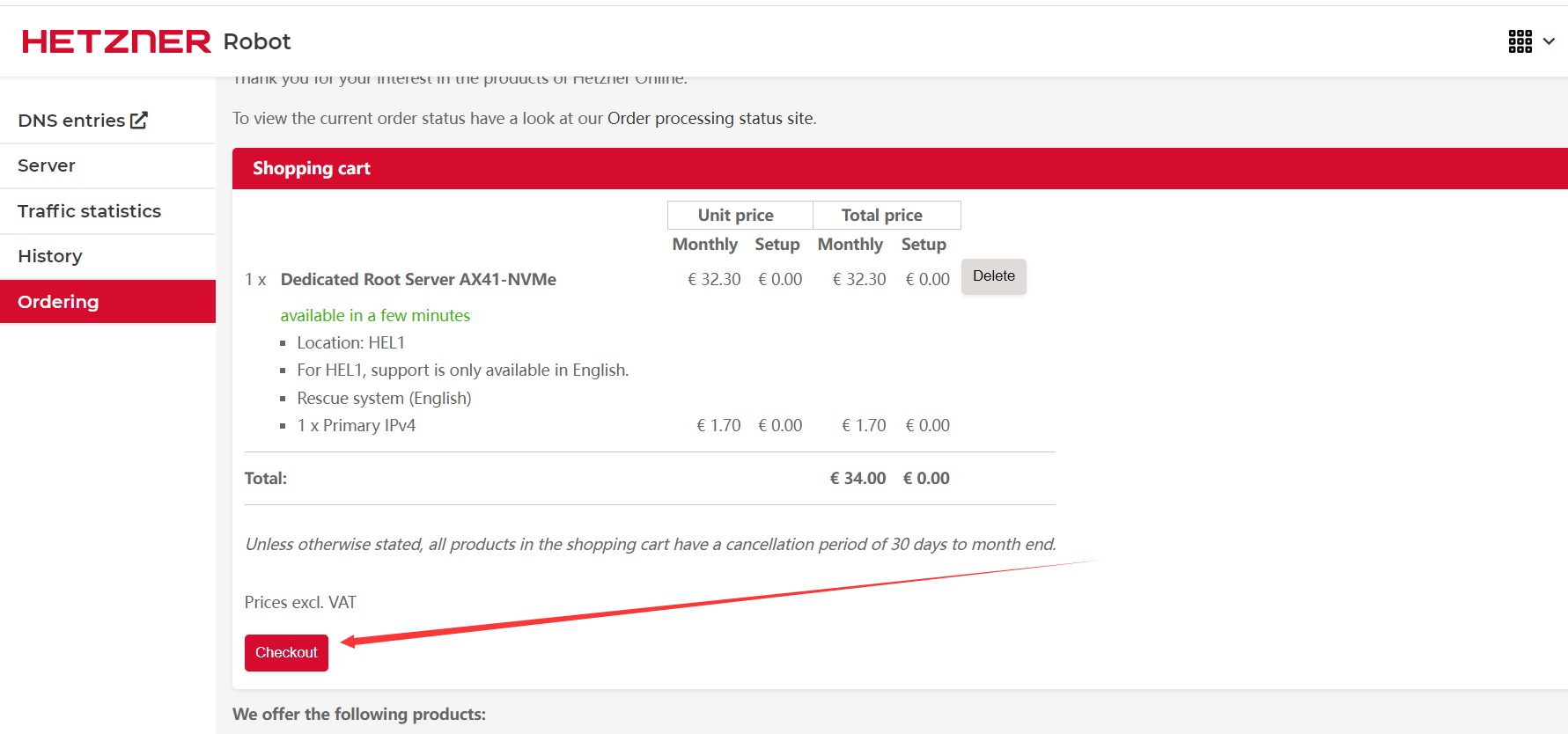Click 'Rescue system (English)' line
The width and height of the screenshot is (1568, 734).
(384, 398)
